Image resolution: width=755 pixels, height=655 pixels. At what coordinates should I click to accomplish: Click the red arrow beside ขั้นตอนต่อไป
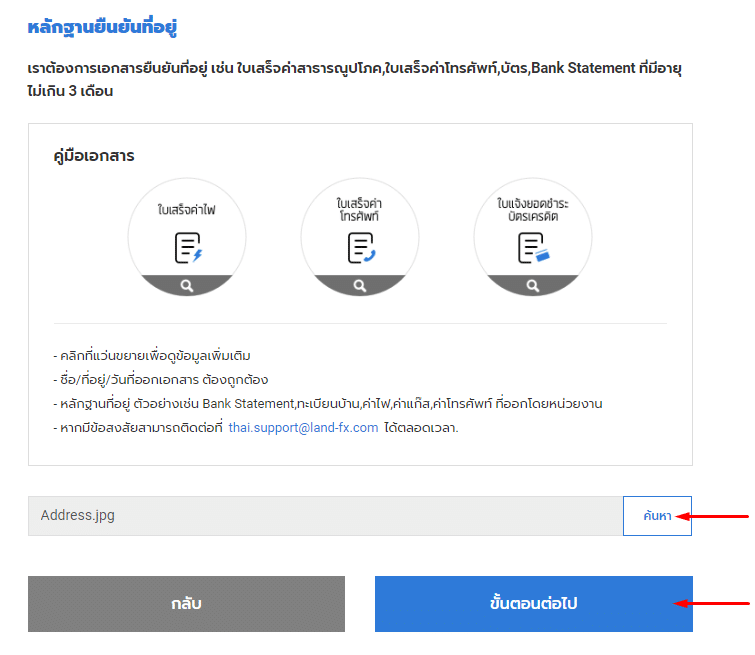[713, 603]
